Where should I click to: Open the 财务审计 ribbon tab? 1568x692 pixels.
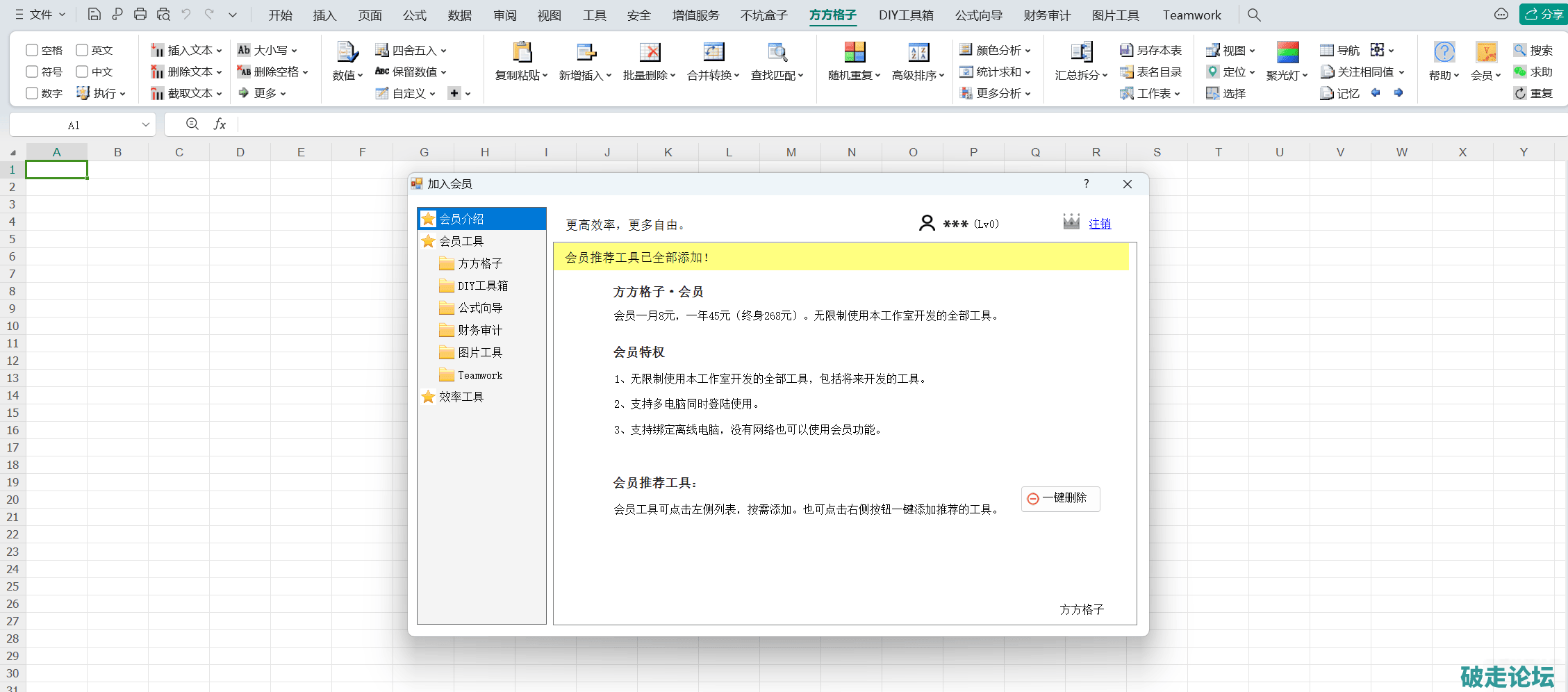point(1046,15)
